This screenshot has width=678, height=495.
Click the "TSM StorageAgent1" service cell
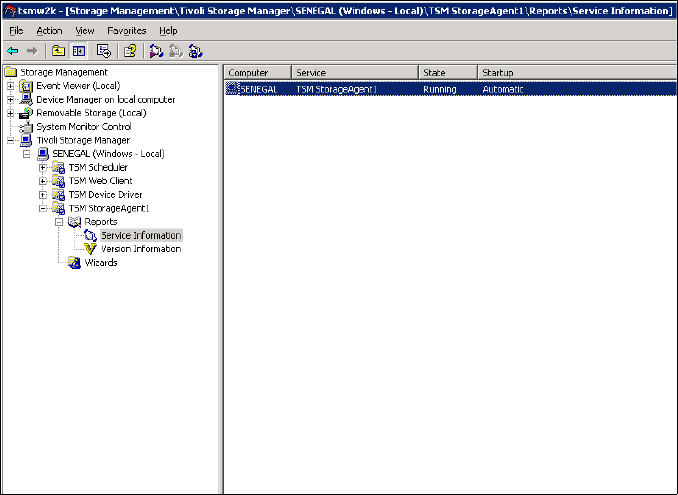click(x=336, y=89)
